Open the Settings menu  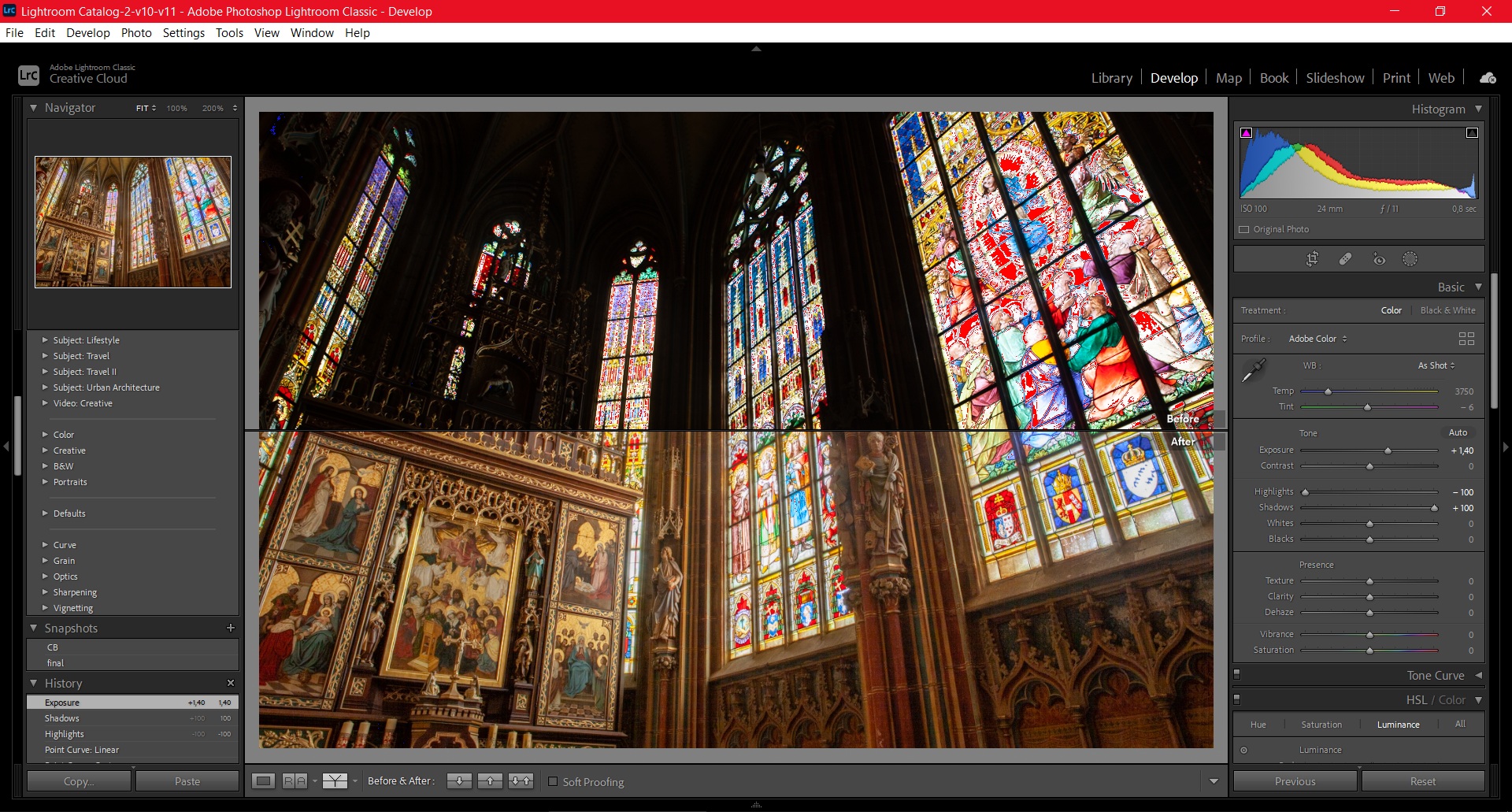point(183,33)
